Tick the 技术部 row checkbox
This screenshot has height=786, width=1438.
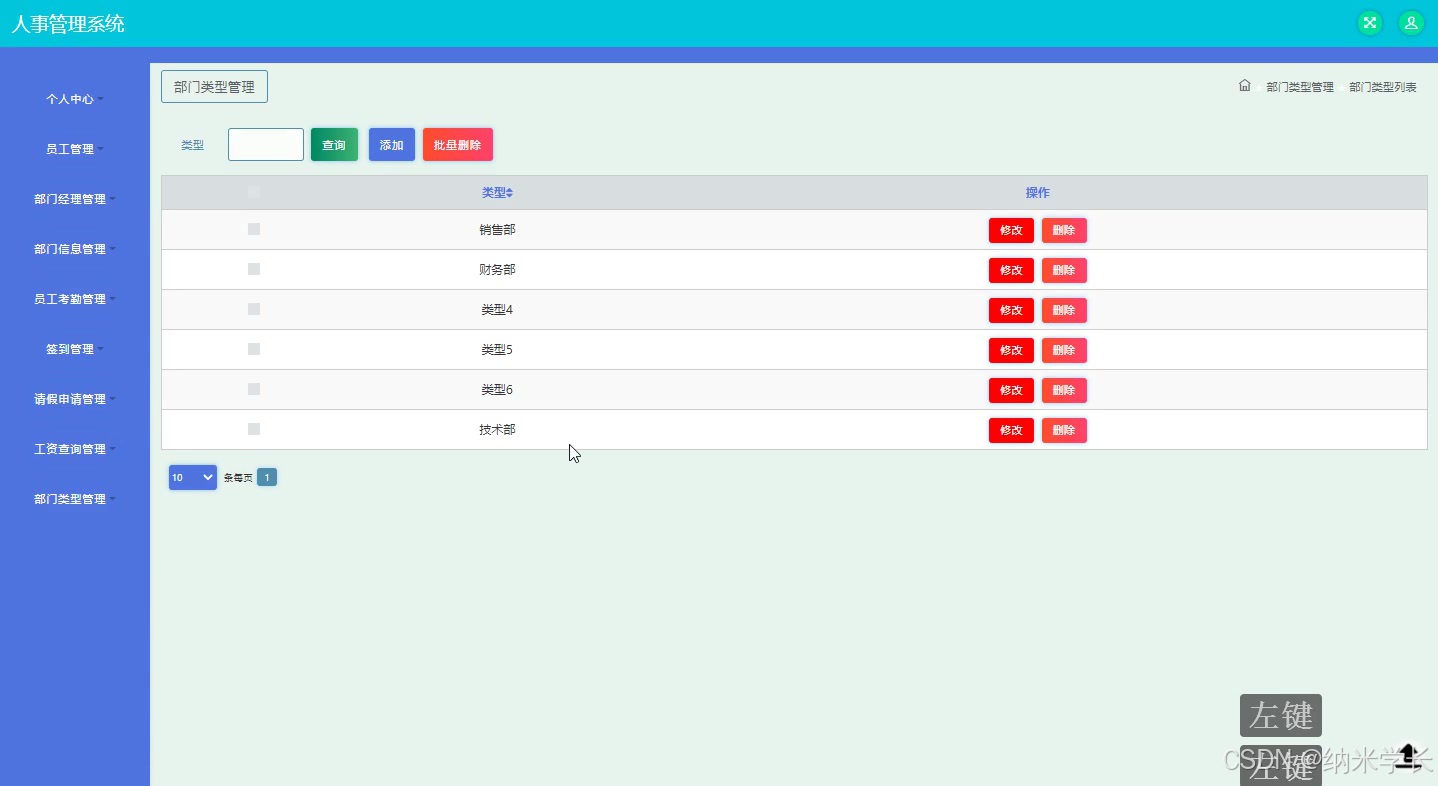point(254,429)
